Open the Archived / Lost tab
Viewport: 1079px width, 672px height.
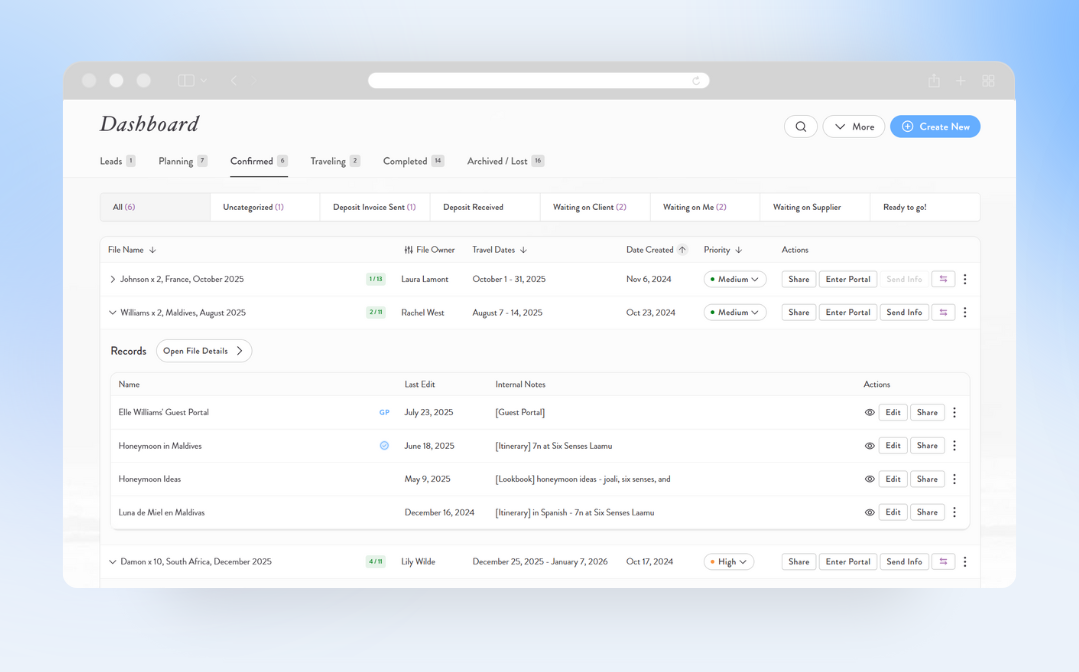[505, 161]
